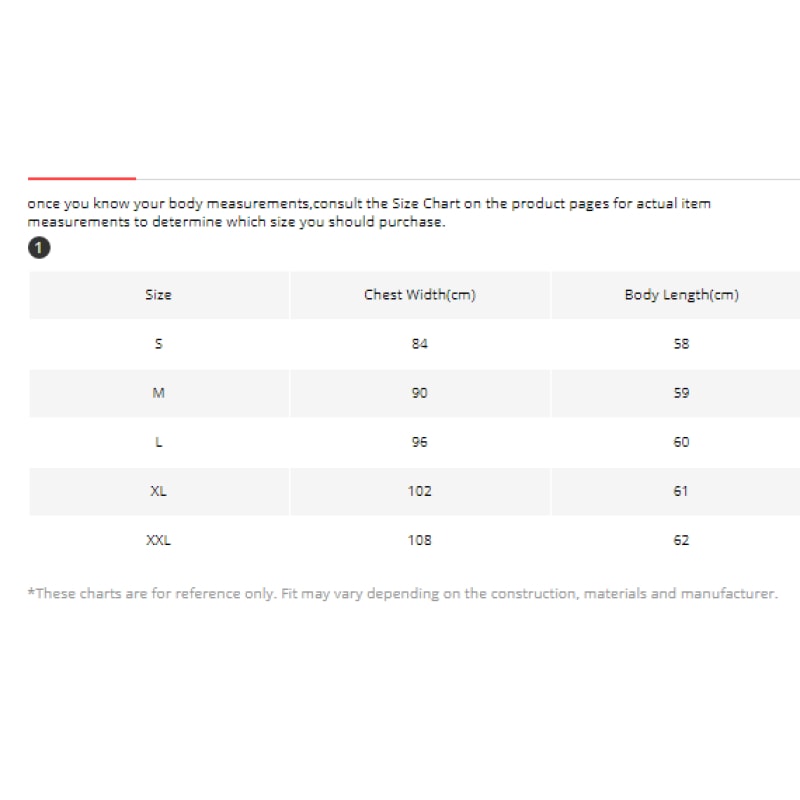
Task: Click the reference-only disclaimer note
Action: point(402,593)
